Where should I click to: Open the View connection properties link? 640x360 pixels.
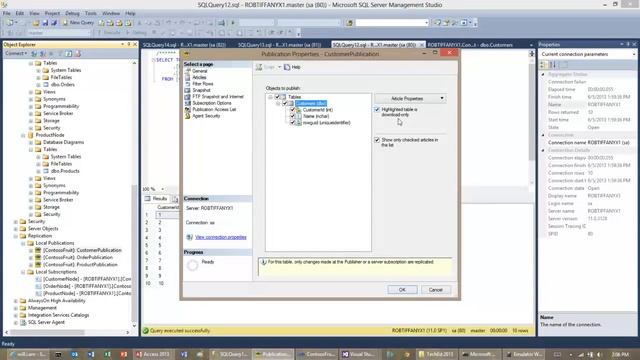click(x=220, y=237)
